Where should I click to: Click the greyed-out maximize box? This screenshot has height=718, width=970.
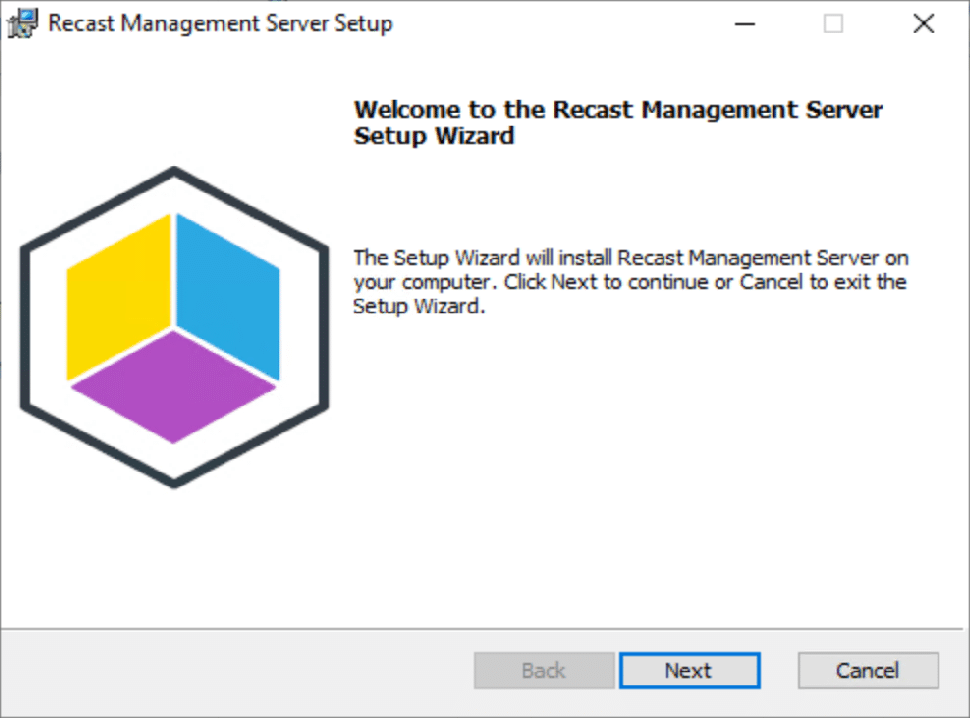click(833, 24)
